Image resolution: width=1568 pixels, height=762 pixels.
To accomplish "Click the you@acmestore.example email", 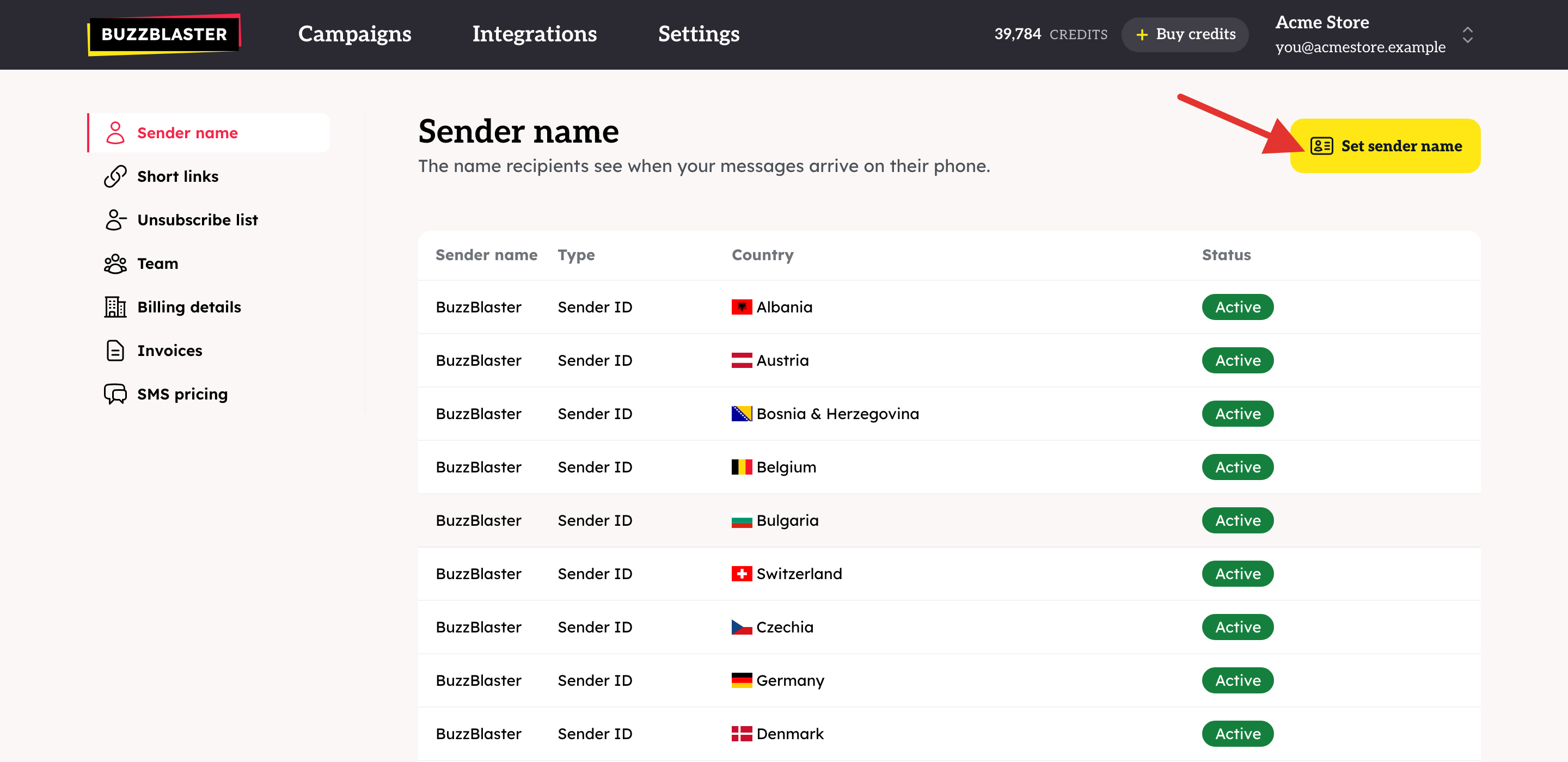I will tap(1360, 47).
